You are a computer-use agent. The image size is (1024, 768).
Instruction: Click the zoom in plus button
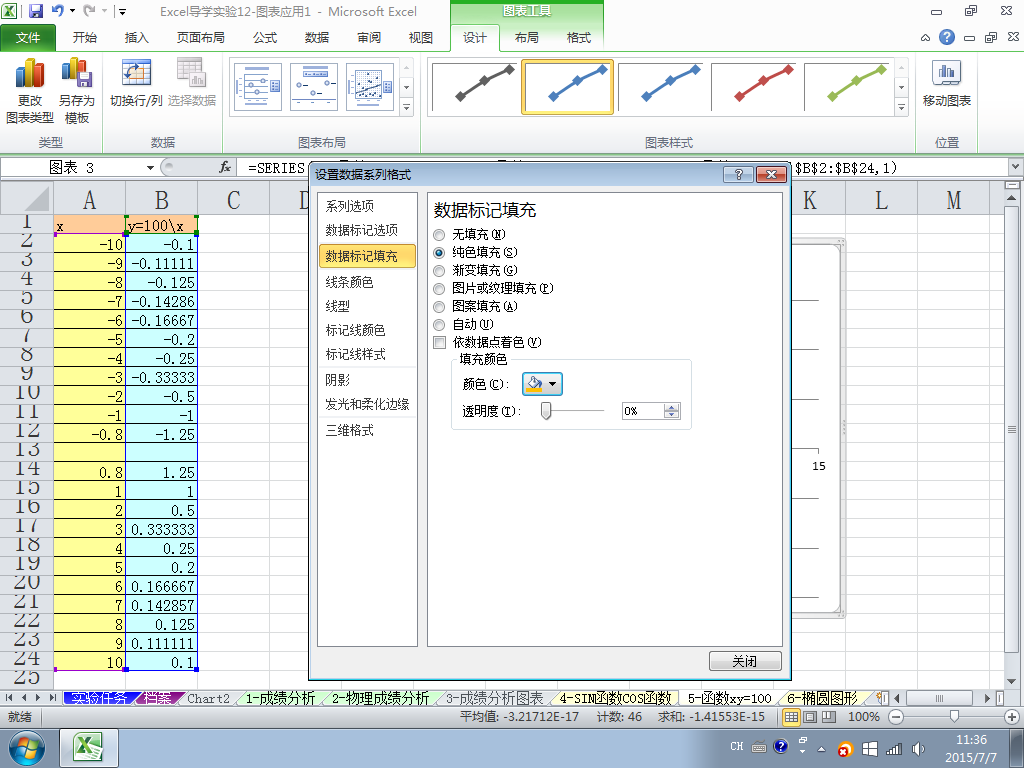pyautogui.click(x=1012, y=717)
